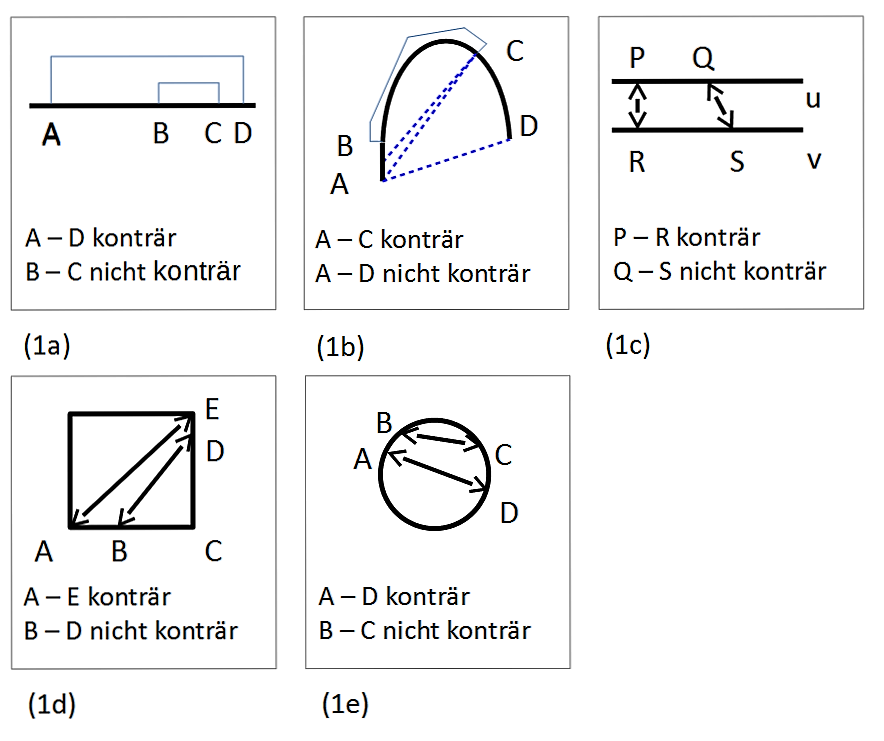This screenshot has height=741, width=884.
Task: Click letter P above the parallel lines
Action: (x=638, y=59)
